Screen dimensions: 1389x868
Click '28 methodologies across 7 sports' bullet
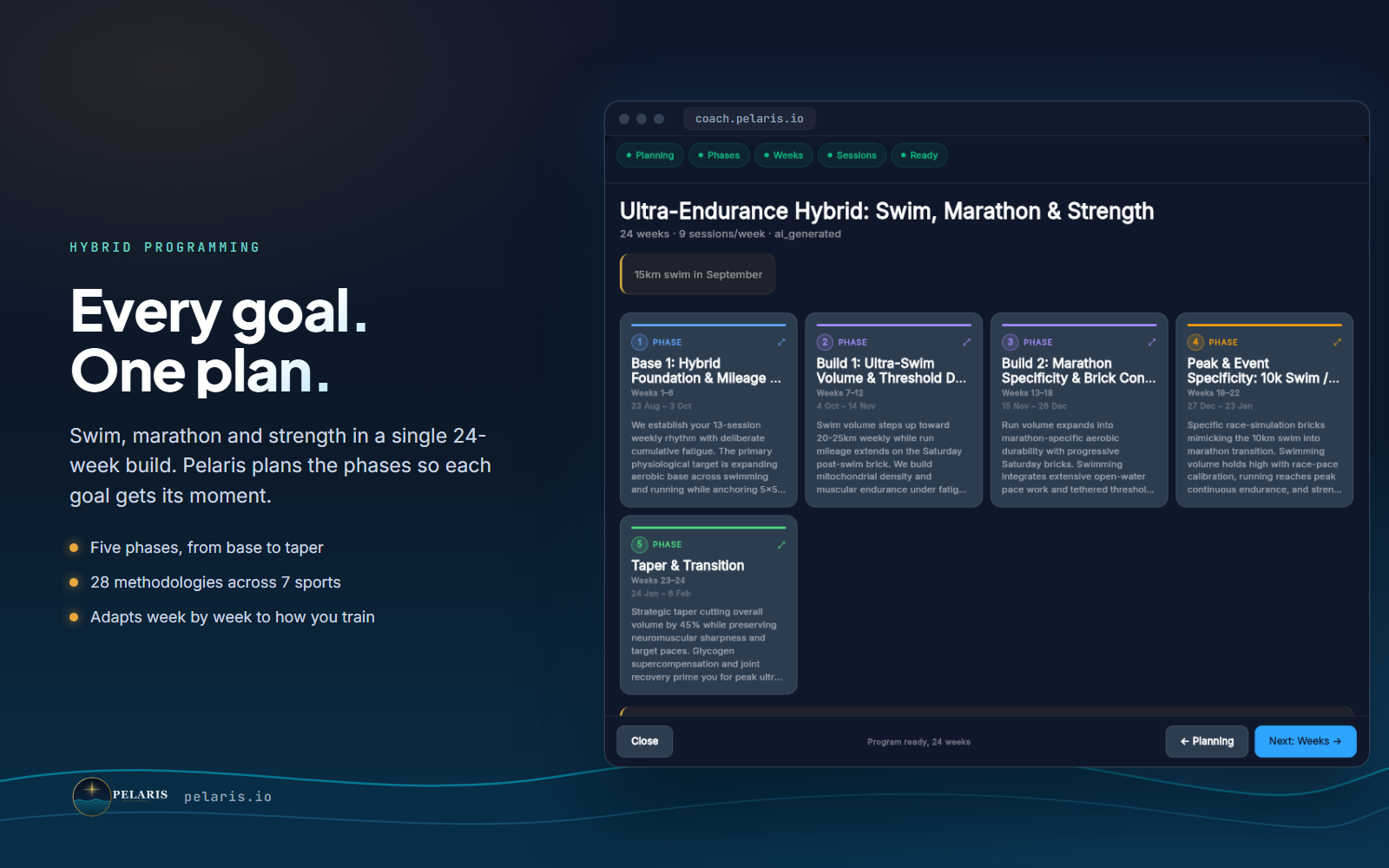click(x=215, y=582)
